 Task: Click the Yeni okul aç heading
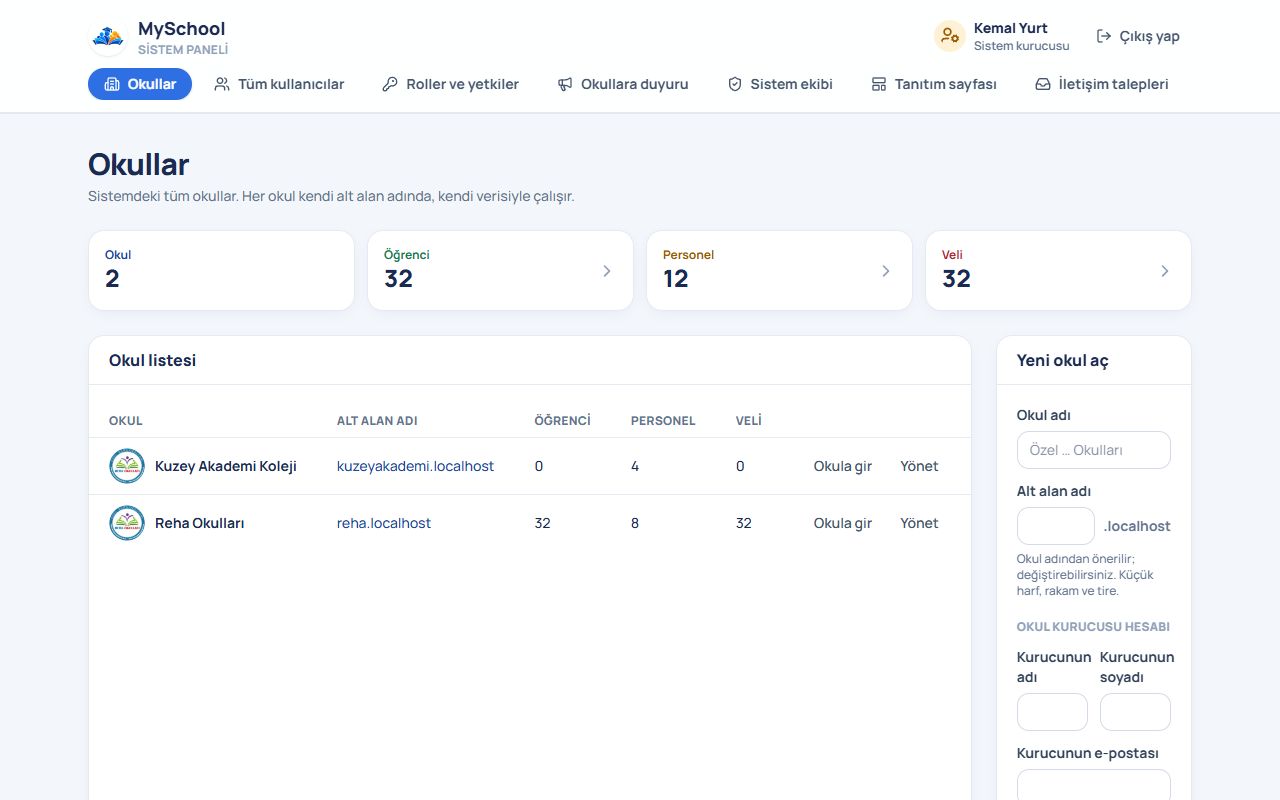[1063, 361]
